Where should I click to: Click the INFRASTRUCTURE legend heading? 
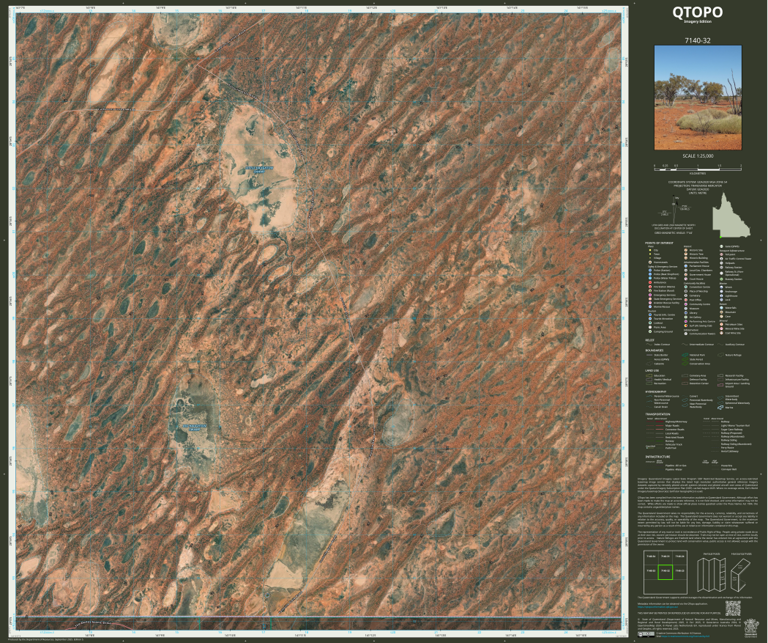[x=657, y=456]
